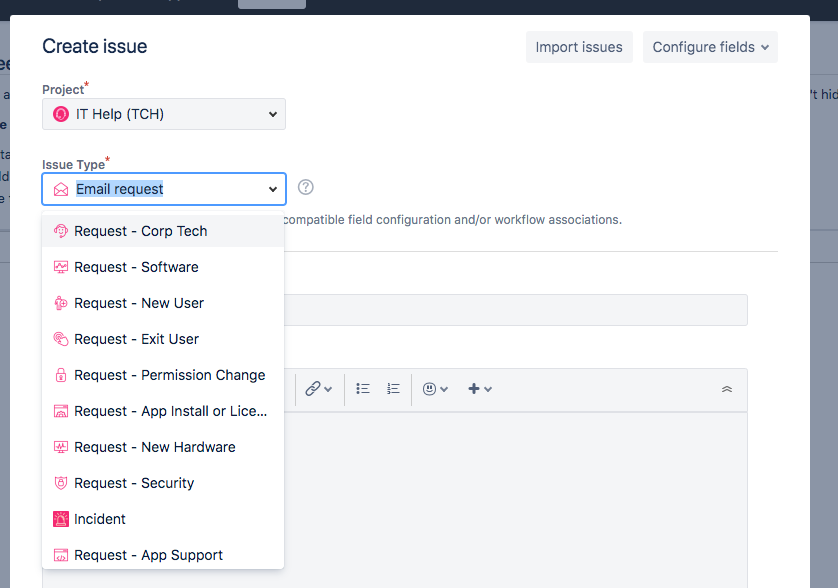838x588 pixels.
Task: Click the Software monitor icon
Action: tap(61, 267)
